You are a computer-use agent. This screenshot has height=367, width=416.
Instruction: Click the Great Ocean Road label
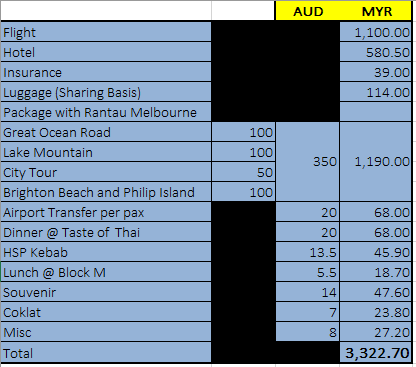[x=106, y=132]
